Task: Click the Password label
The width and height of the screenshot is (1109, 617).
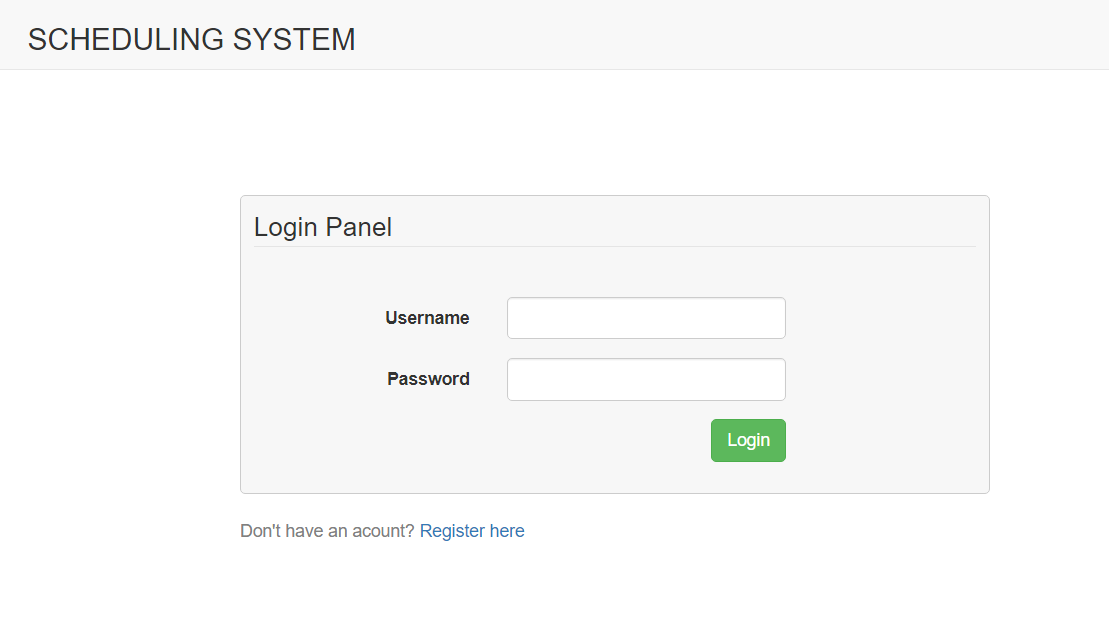Action: point(428,379)
